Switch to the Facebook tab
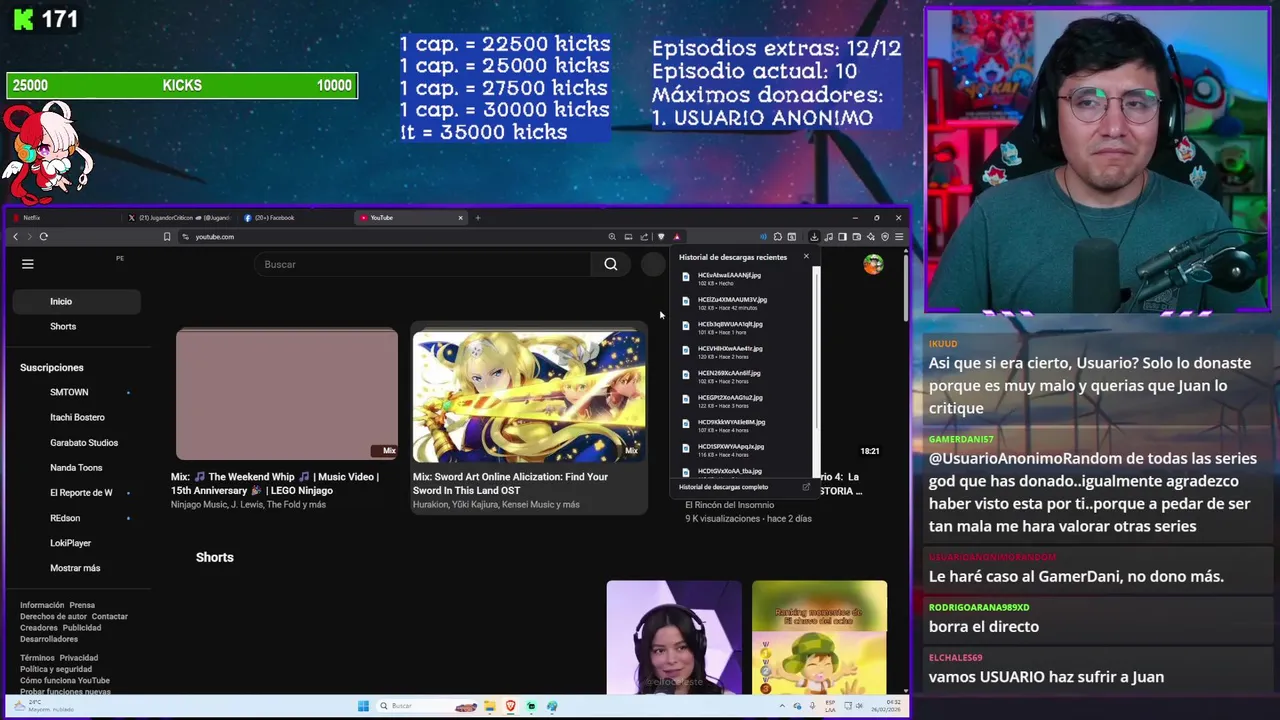Screen dimensions: 1280x720 (x=296, y=218)
